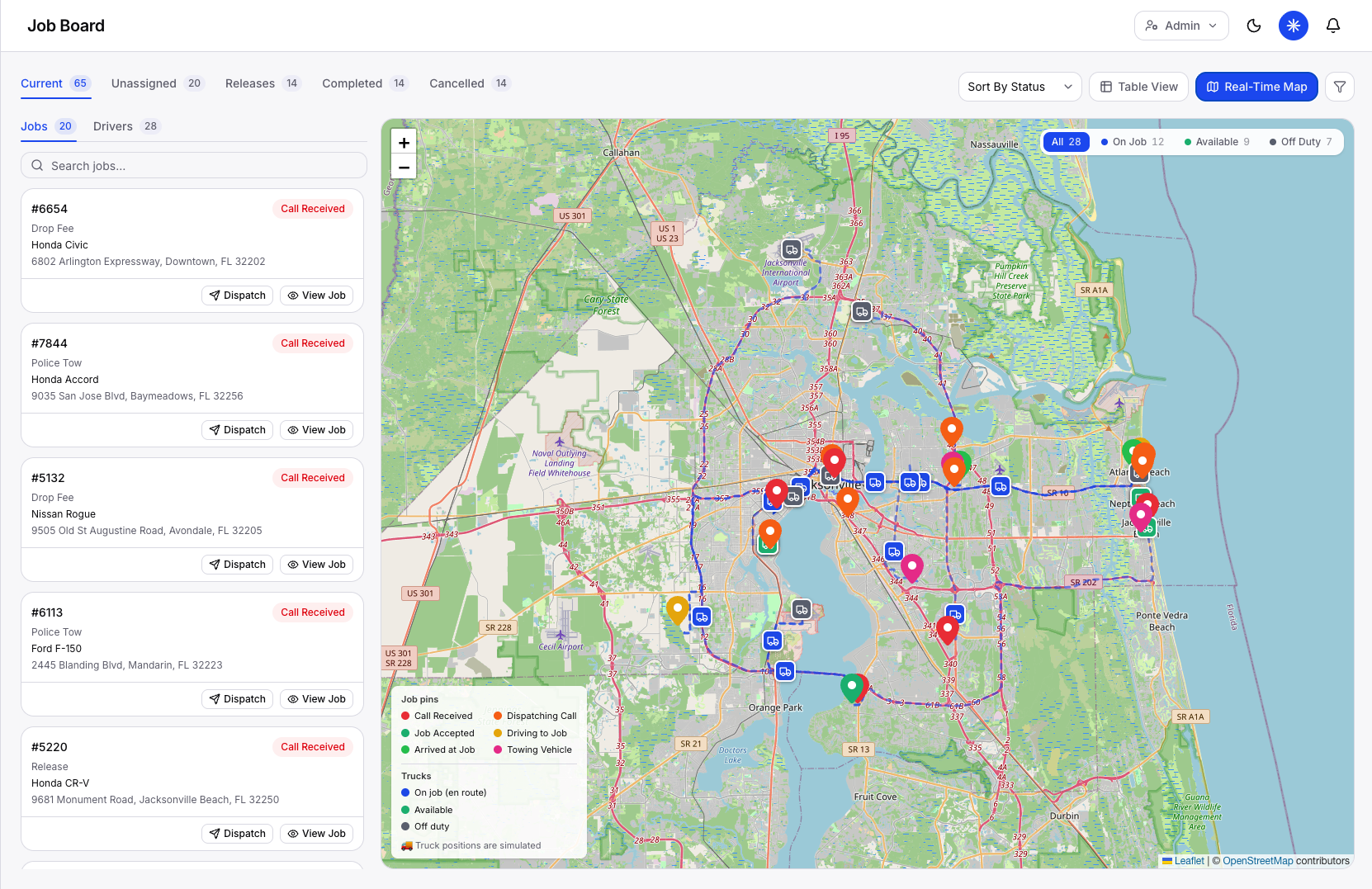Viewport: 1372px width, 889px height.
Task: Filter map to Available trucks
Action: 1218,142
